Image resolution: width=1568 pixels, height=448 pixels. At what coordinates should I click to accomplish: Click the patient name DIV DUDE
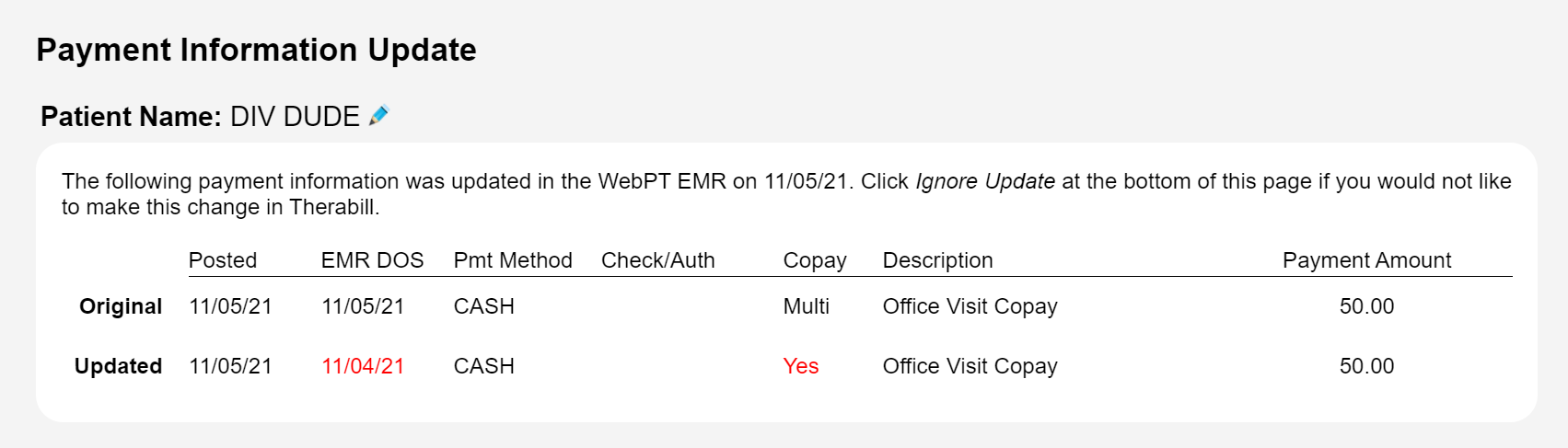(x=295, y=117)
